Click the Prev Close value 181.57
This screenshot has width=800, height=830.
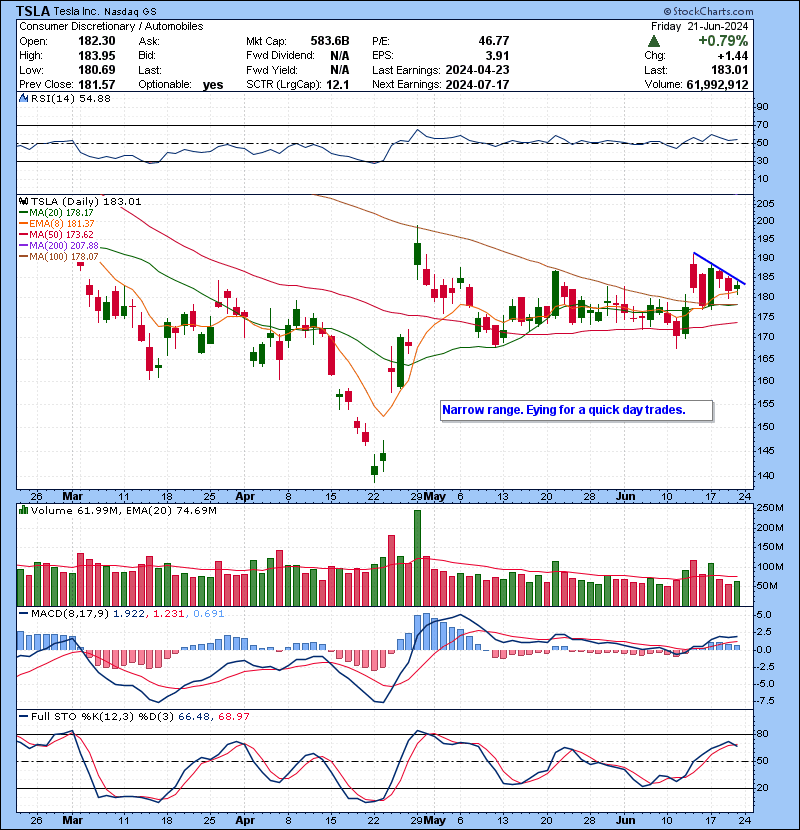(97, 85)
